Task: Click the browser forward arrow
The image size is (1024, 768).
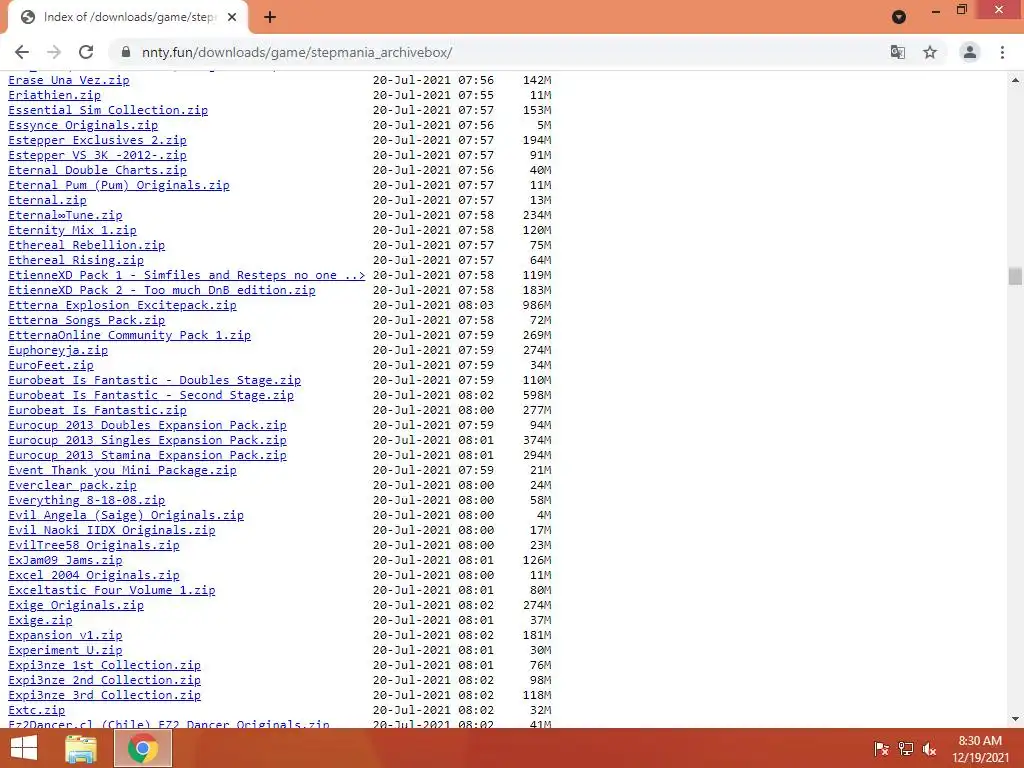Action: click(x=54, y=52)
